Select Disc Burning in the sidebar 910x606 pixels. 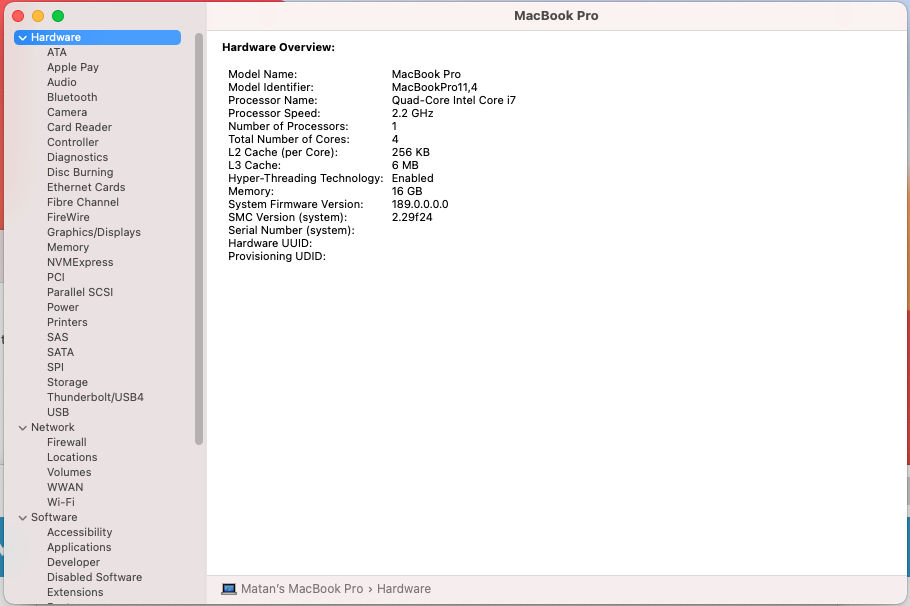click(80, 172)
